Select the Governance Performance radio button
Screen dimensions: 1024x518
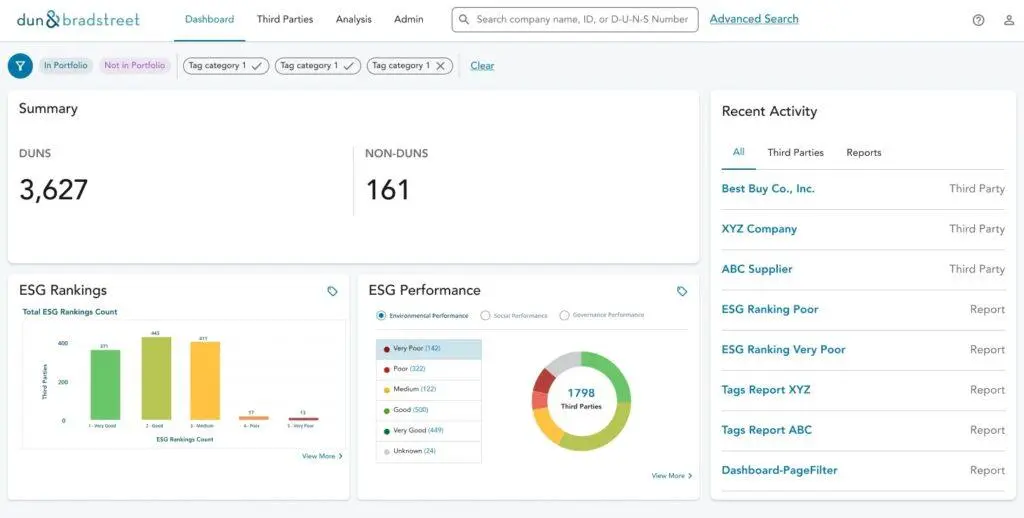(x=564, y=316)
